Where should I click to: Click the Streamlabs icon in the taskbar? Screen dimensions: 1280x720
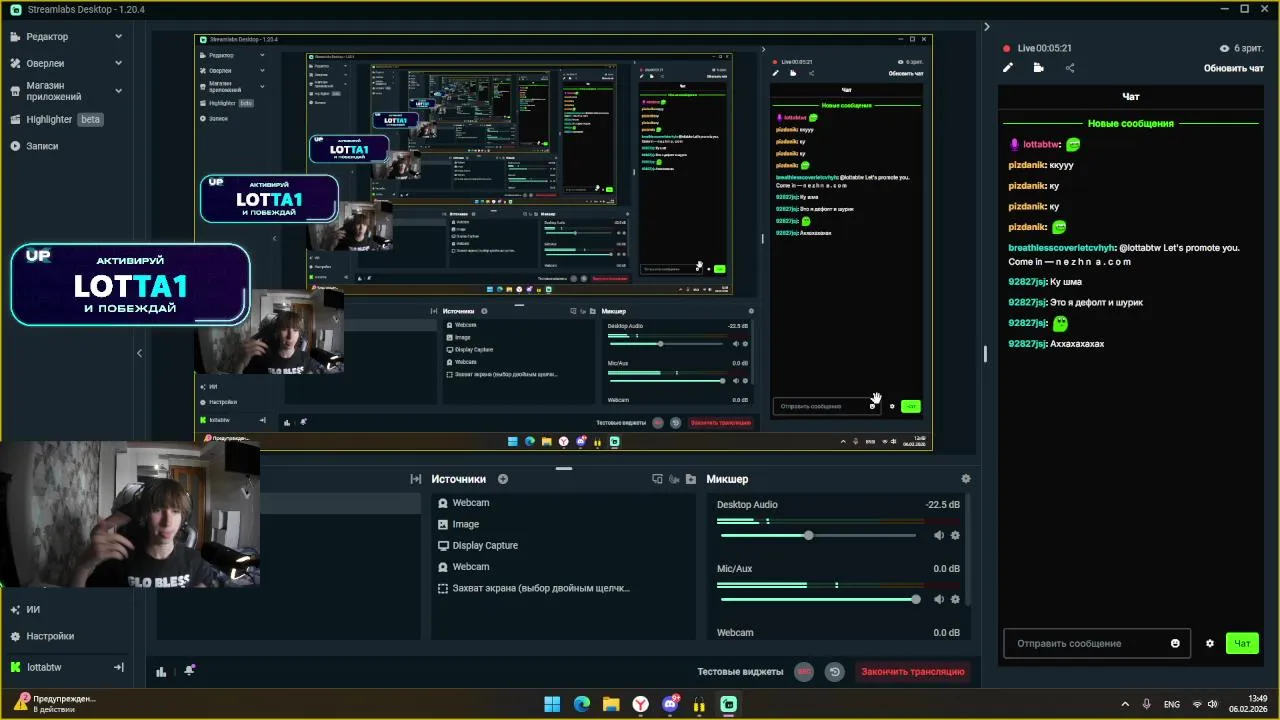(x=729, y=704)
